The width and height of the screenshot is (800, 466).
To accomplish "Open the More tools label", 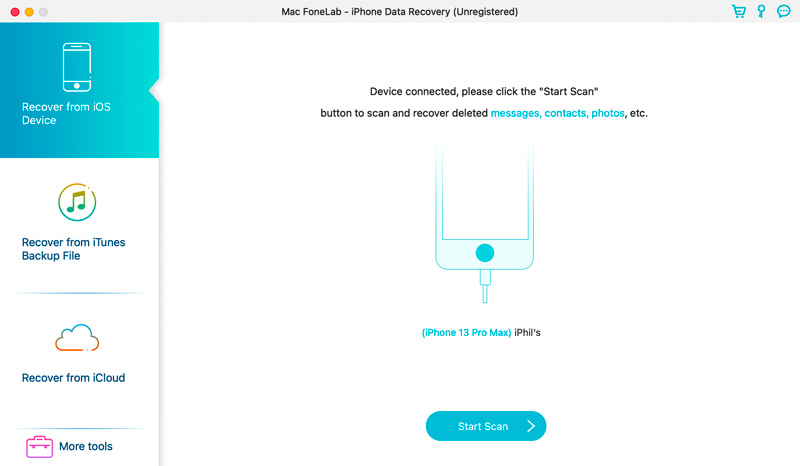I will 86,446.
